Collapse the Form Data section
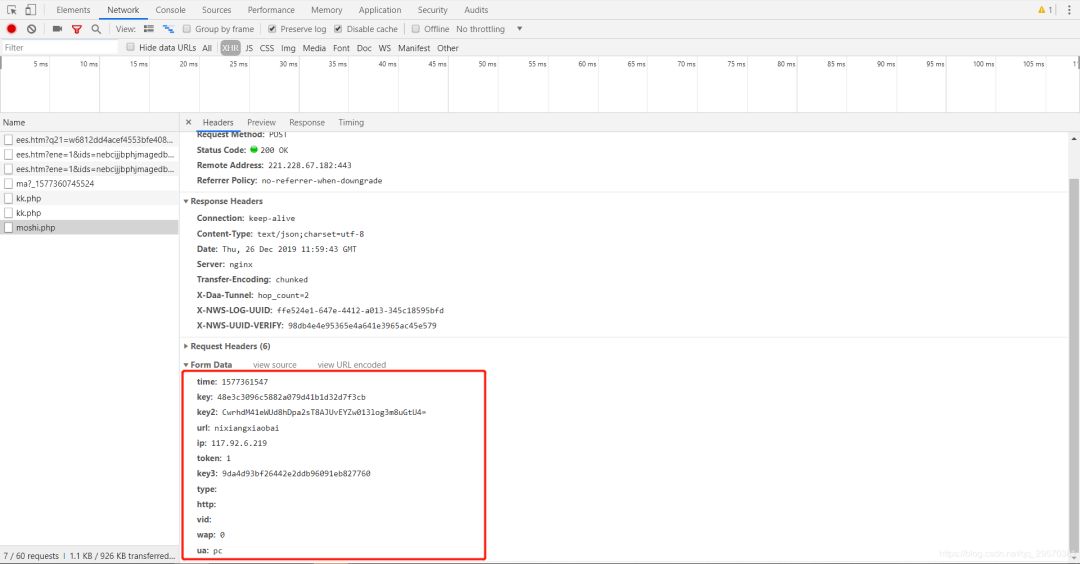This screenshot has width=1080, height=564. pos(210,365)
